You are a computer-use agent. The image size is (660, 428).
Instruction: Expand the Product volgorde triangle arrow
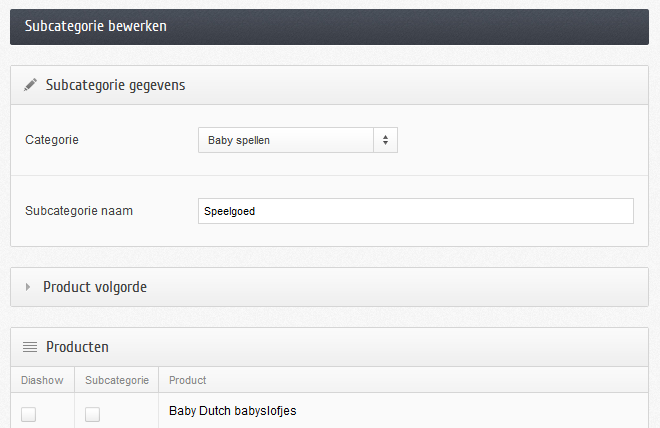pyautogui.click(x=28, y=287)
